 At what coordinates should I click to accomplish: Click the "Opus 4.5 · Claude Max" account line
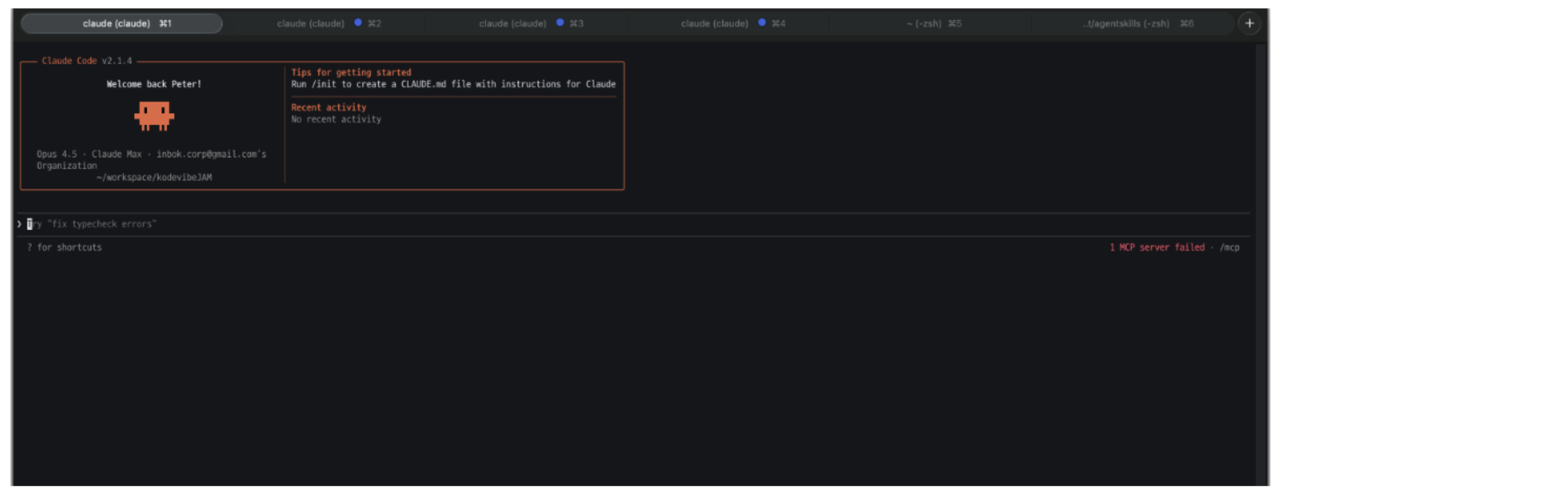tap(151, 160)
